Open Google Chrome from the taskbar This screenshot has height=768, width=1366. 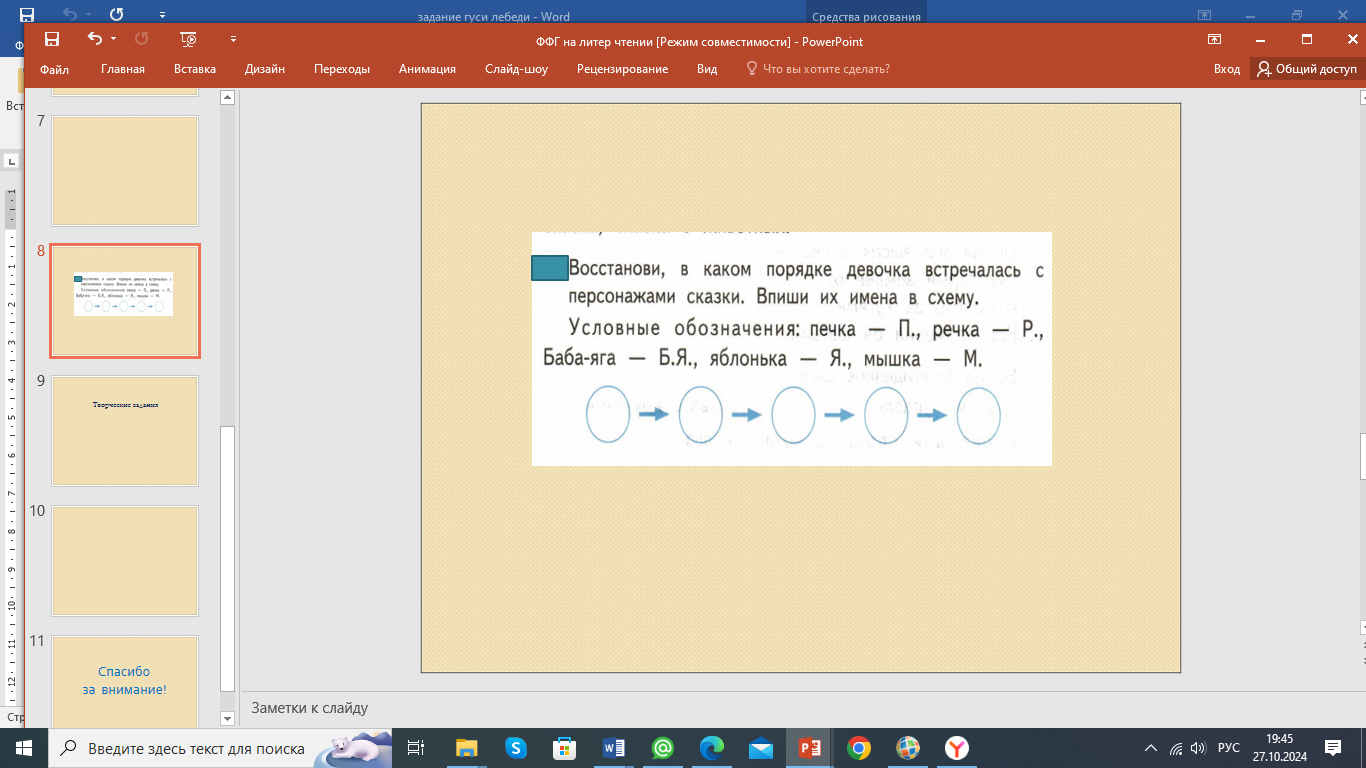[x=859, y=747]
